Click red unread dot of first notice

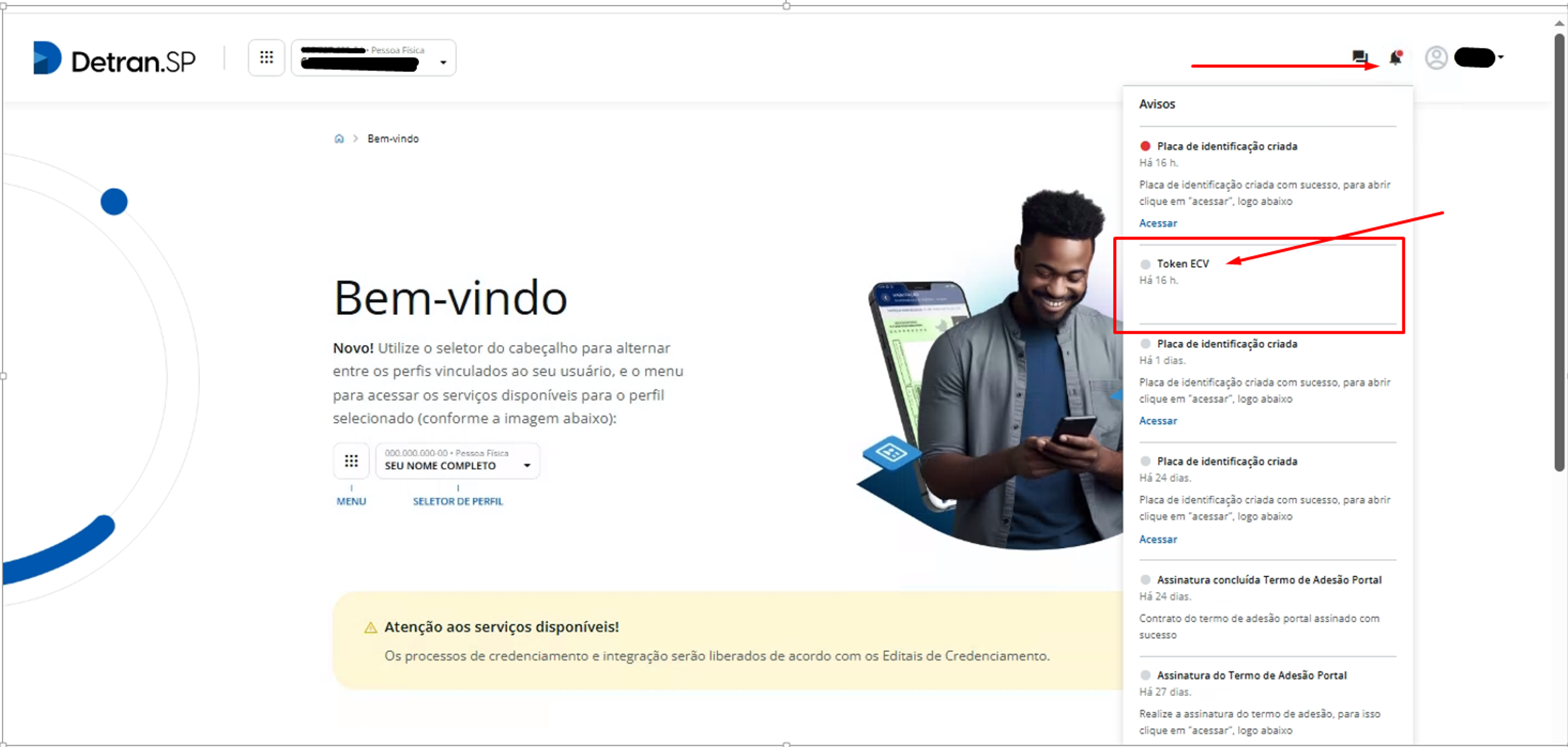[1145, 146]
